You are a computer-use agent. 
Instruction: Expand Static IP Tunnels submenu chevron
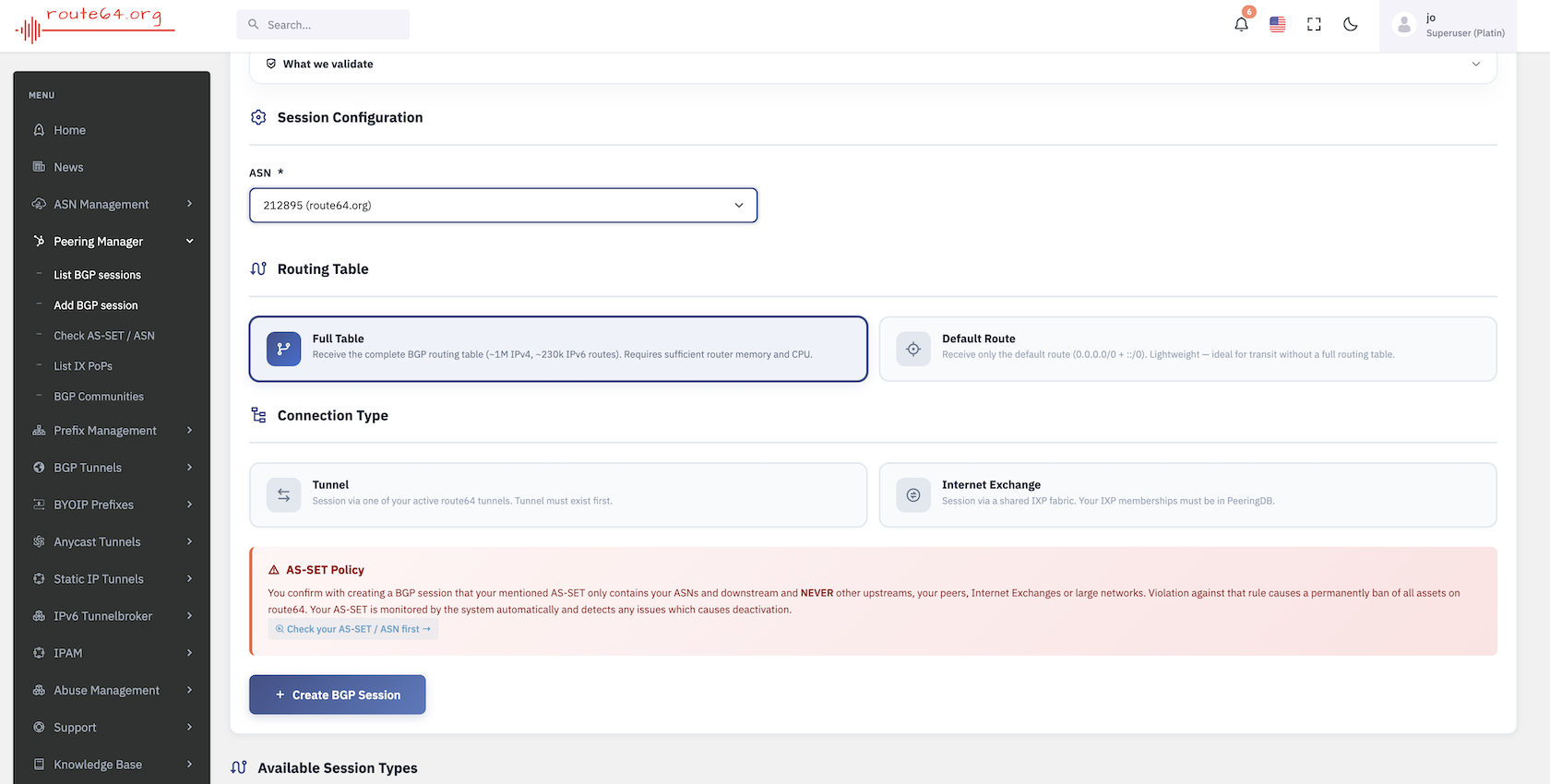pyautogui.click(x=189, y=578)
